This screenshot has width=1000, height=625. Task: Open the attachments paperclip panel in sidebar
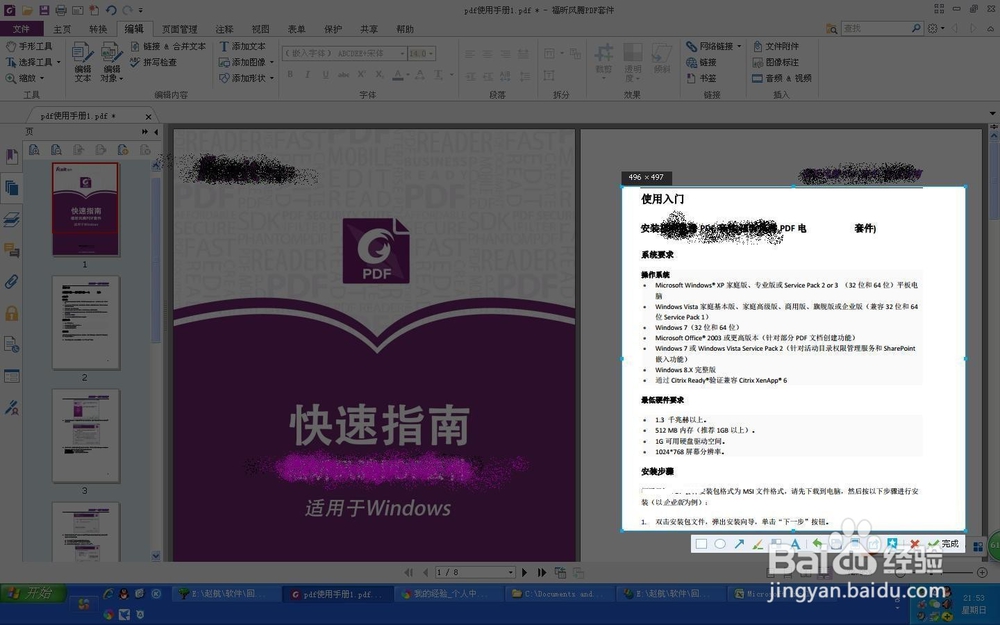click(x=11, y=282)
